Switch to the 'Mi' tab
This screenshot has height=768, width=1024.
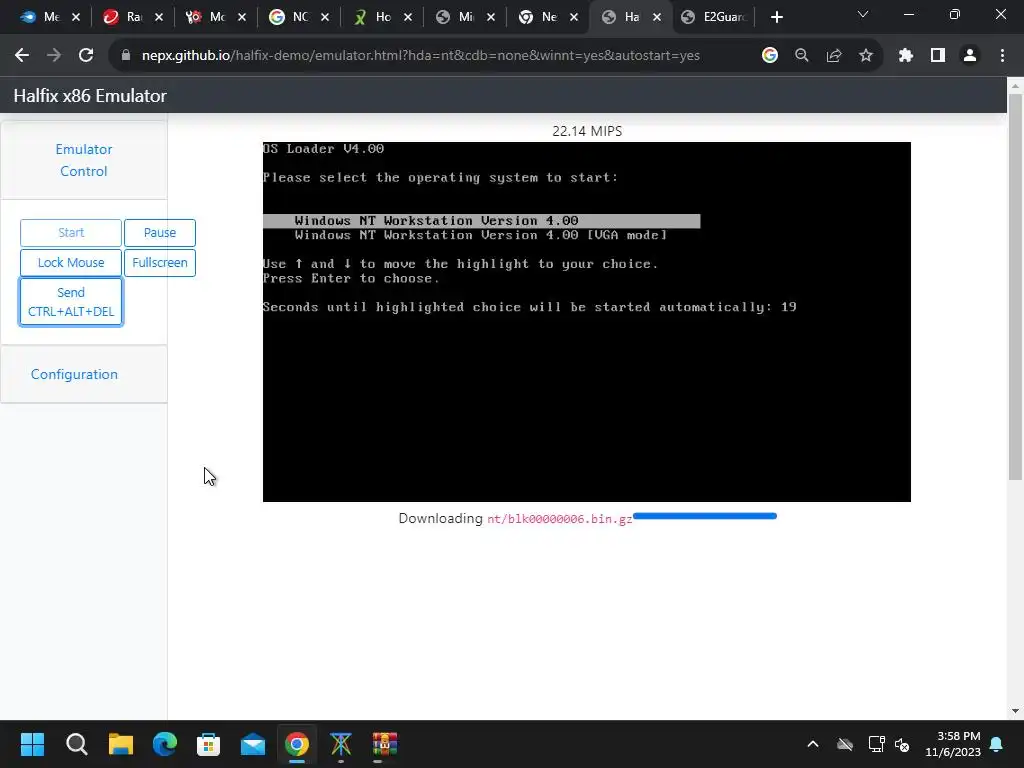(x=456, y=17)
